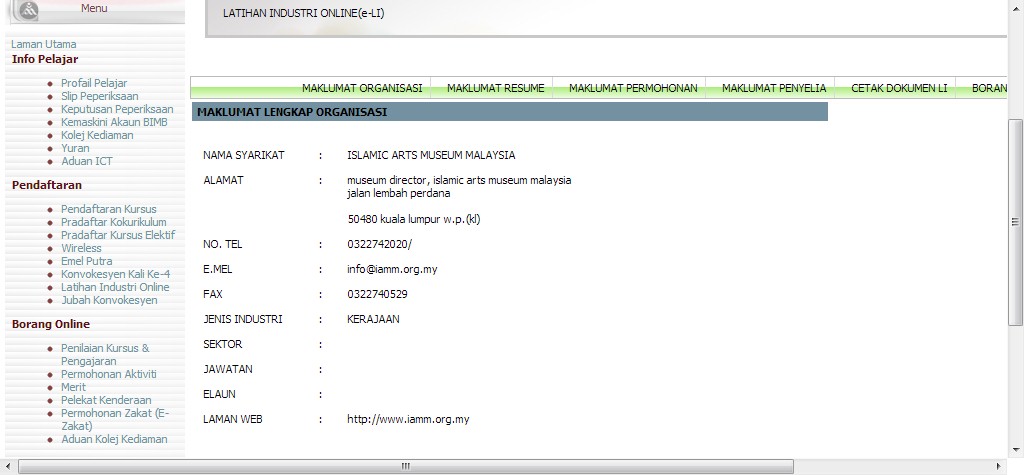Open the Laman Utama link
Image resolution: width=1024 pixels, height=475 pixels.
44,44
